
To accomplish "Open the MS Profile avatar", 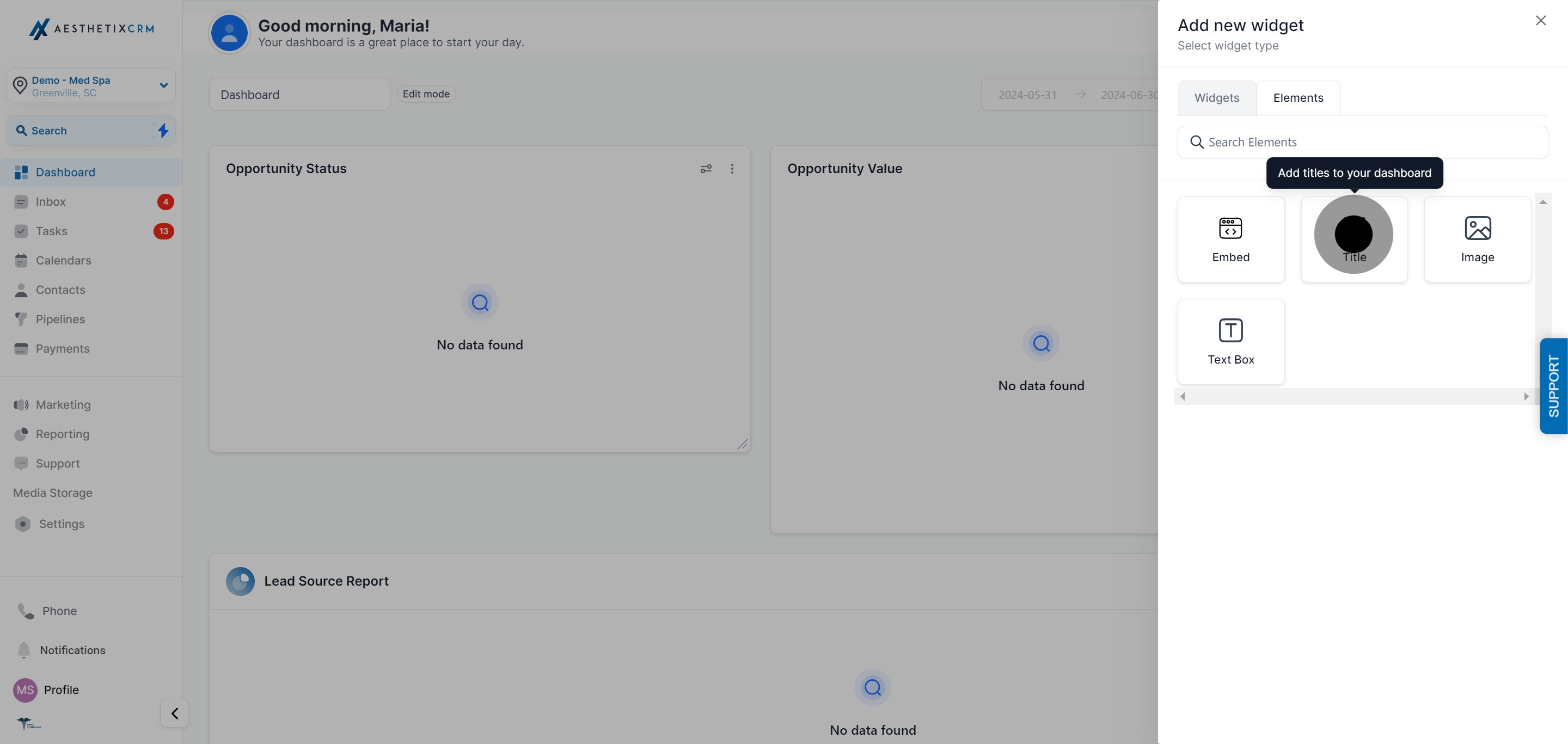I will 25,690.
